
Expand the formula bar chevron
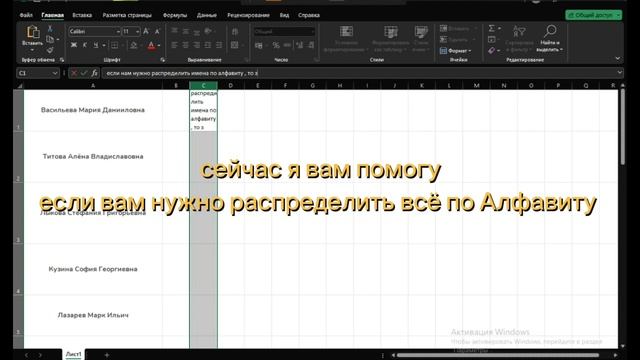coord(620,73)
